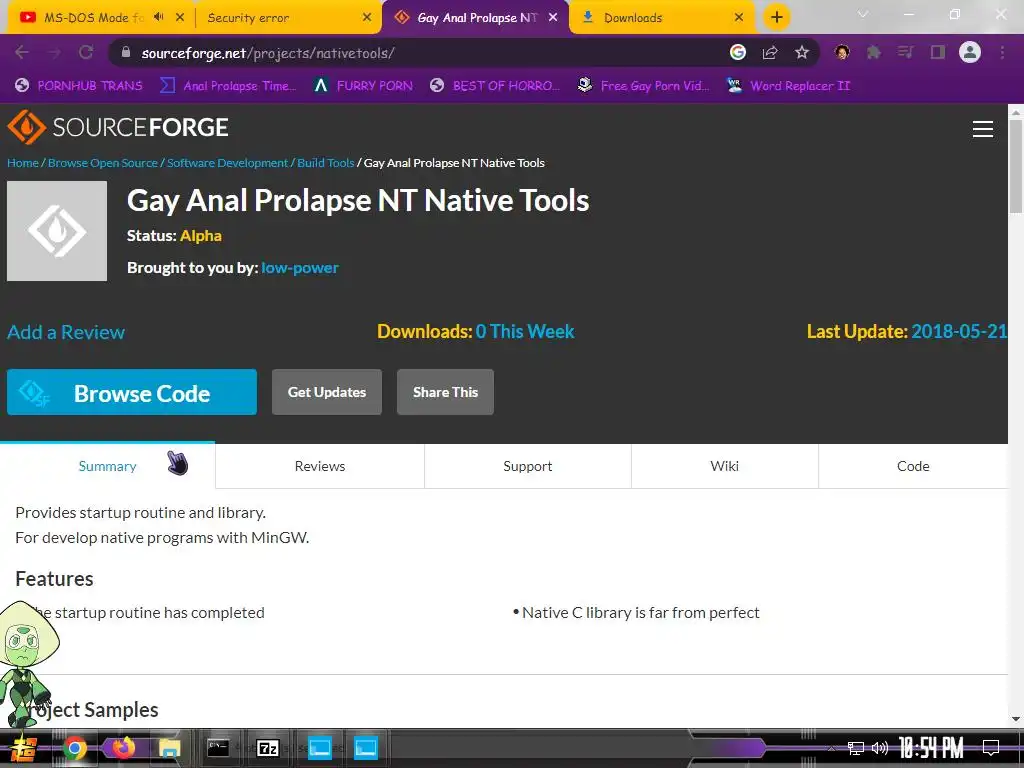Switch to Chrome in the taskbar
This screenshot has height=768, width=1024.
click(x=74, y=748)
